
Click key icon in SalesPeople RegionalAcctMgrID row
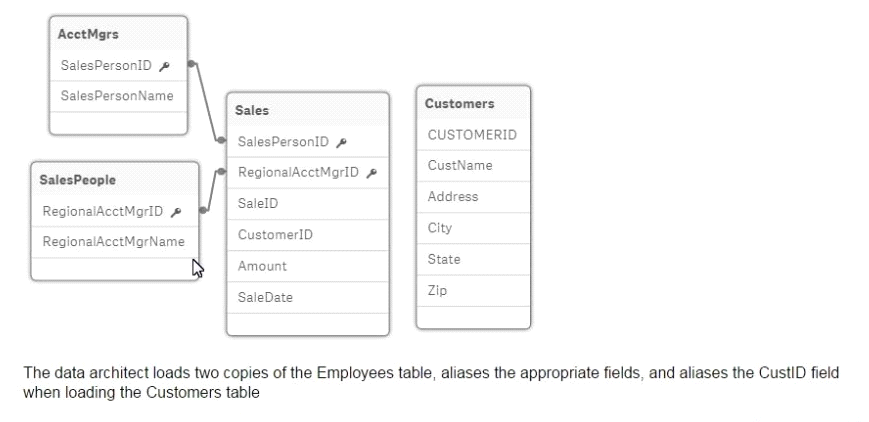(176, 212)
